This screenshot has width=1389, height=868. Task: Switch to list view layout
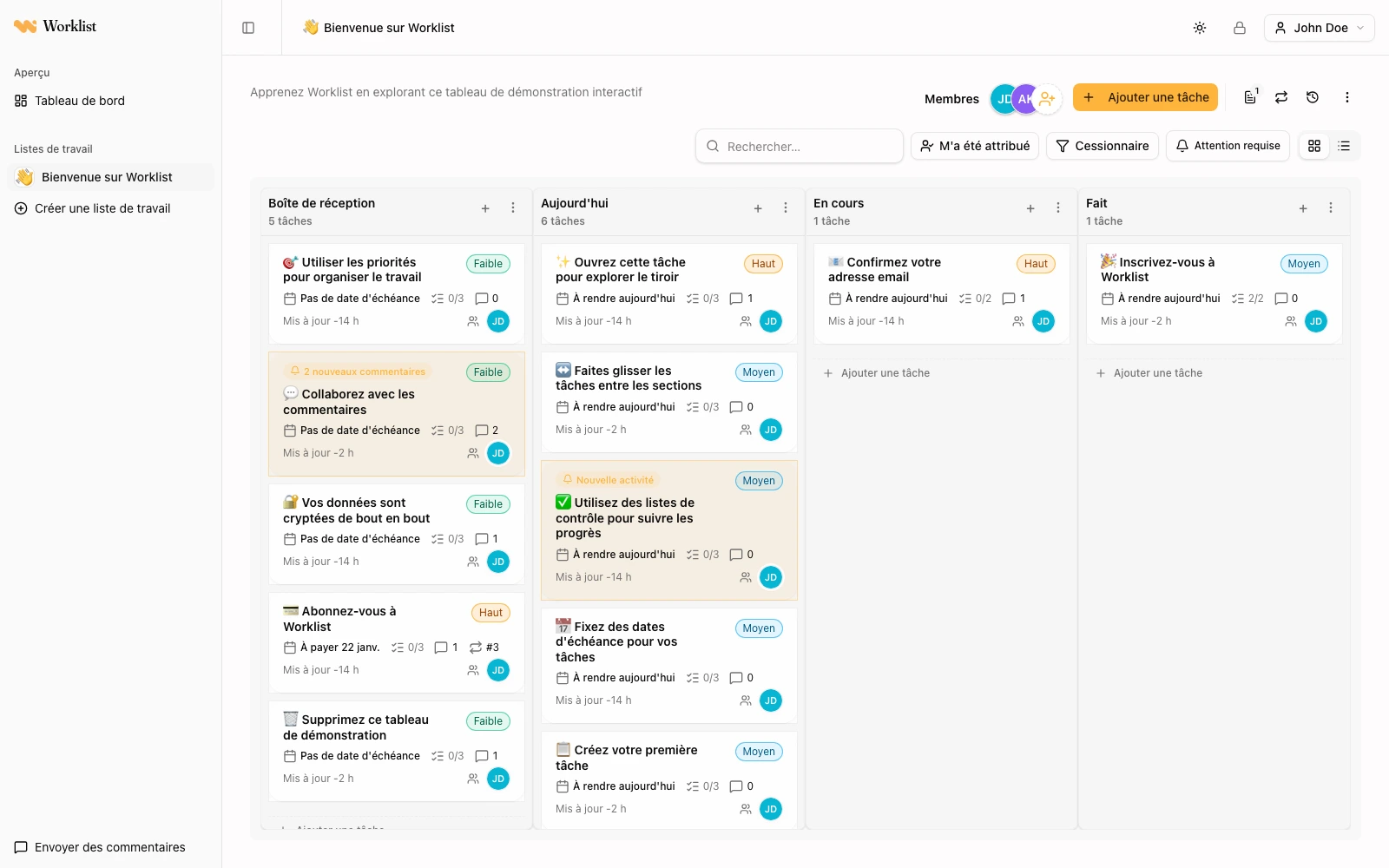click(1344, 146)
